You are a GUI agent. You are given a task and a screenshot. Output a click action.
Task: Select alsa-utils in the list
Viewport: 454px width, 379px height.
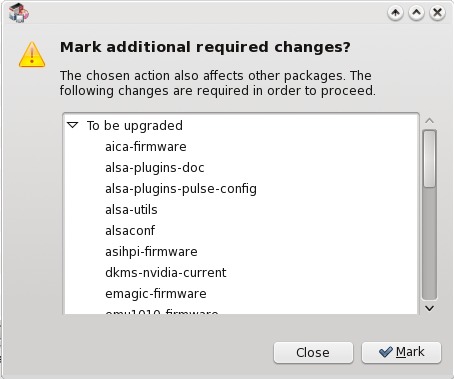tap(131, 210)
